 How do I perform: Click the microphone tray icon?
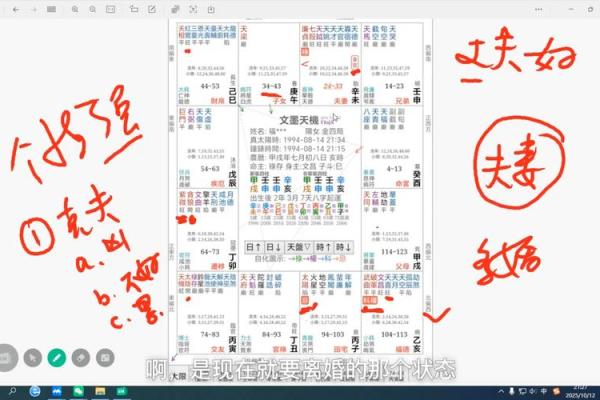(512, 391)
